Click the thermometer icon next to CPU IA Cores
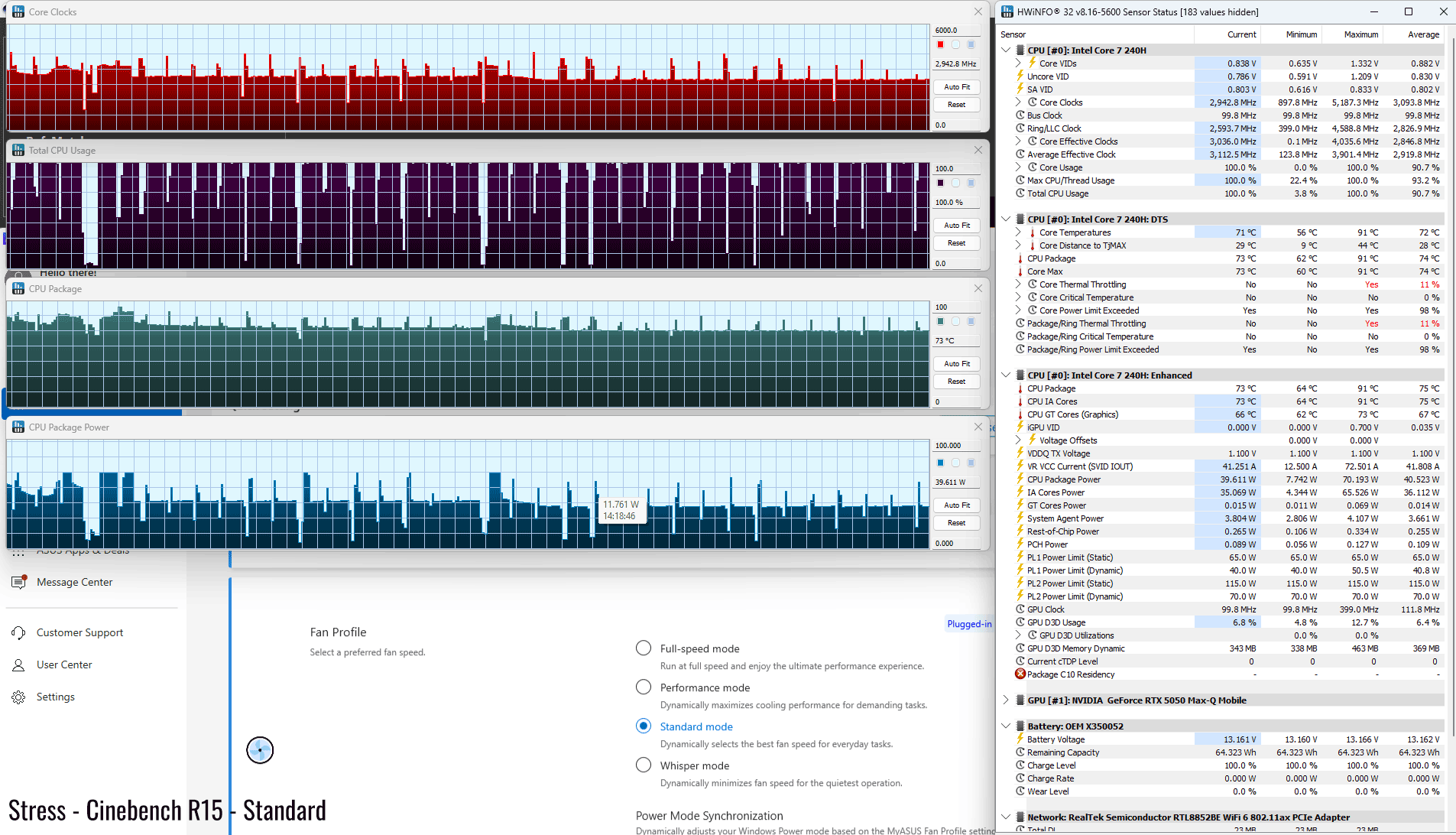Screen dimensions: 1456x835 click(1020, 401)
